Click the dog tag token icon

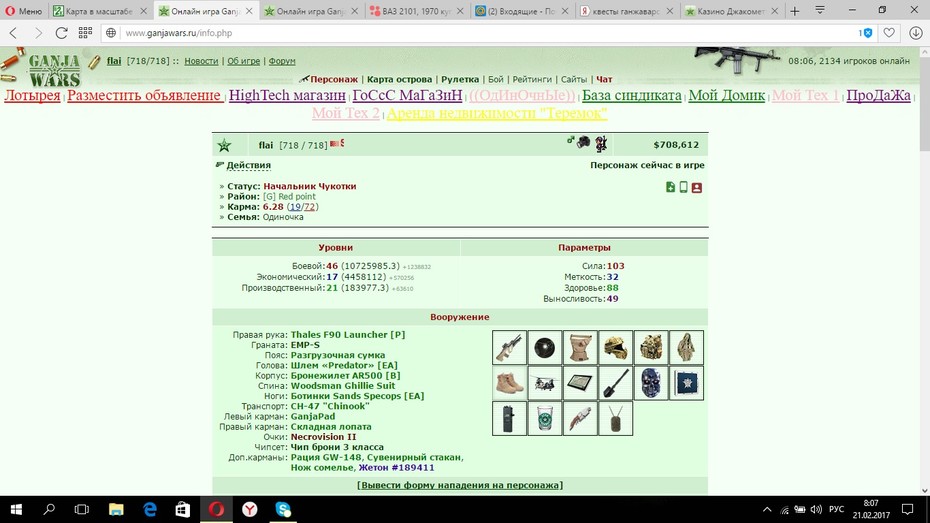[x=616, y=419]
